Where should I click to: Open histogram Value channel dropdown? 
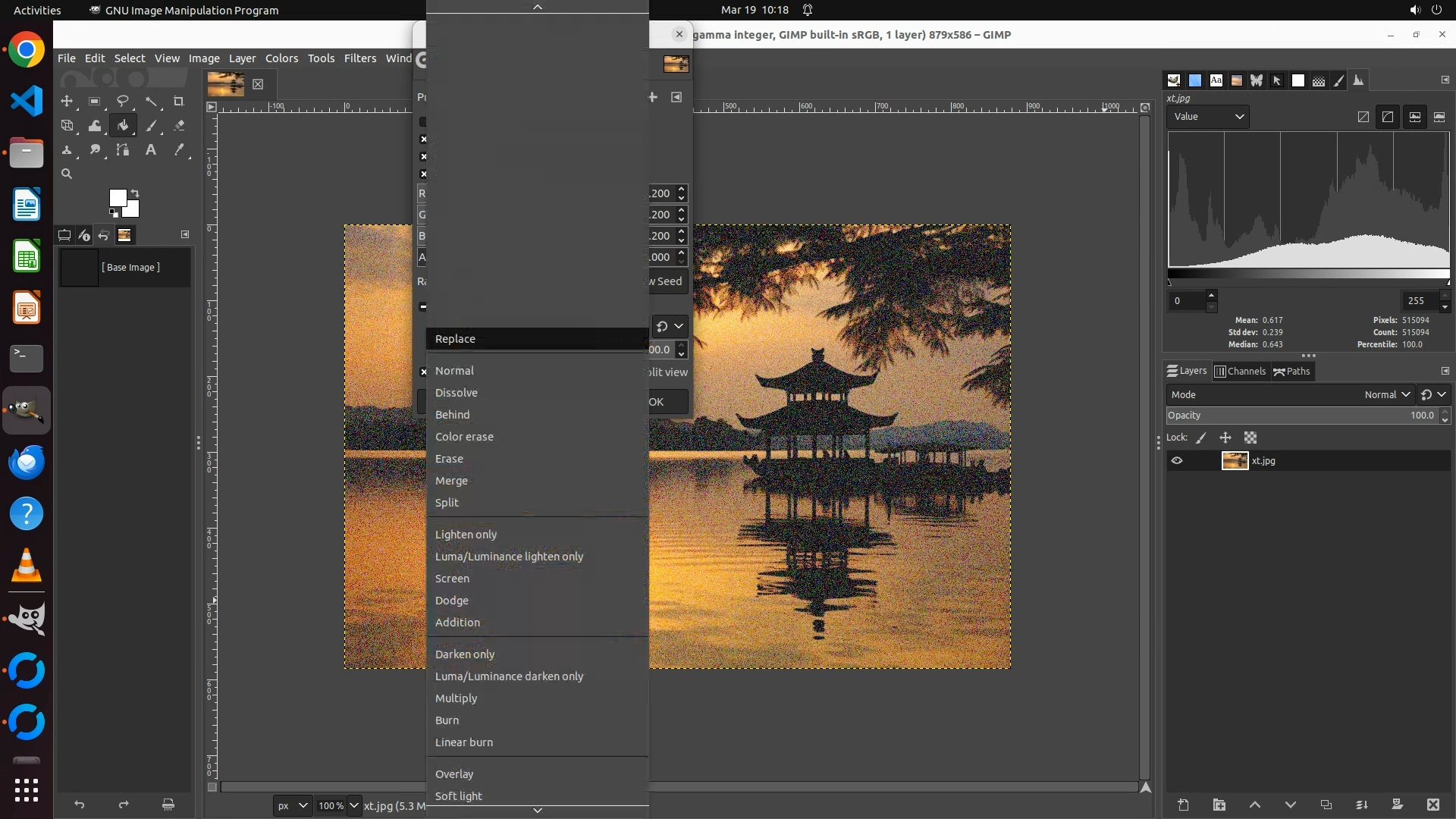[x=1208, y=117]
